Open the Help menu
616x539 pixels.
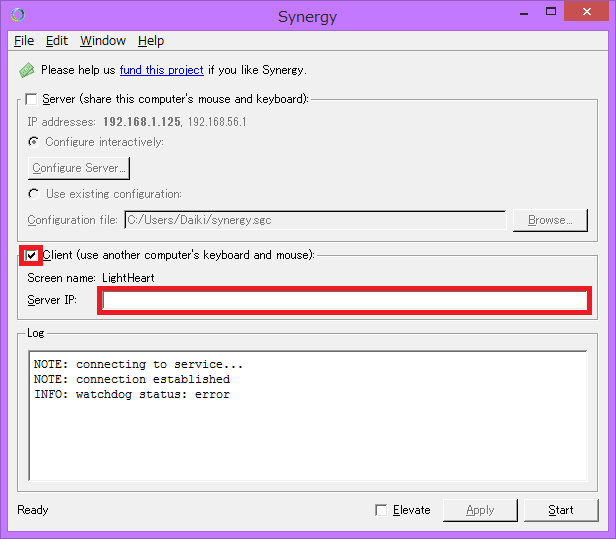point(151,41)
